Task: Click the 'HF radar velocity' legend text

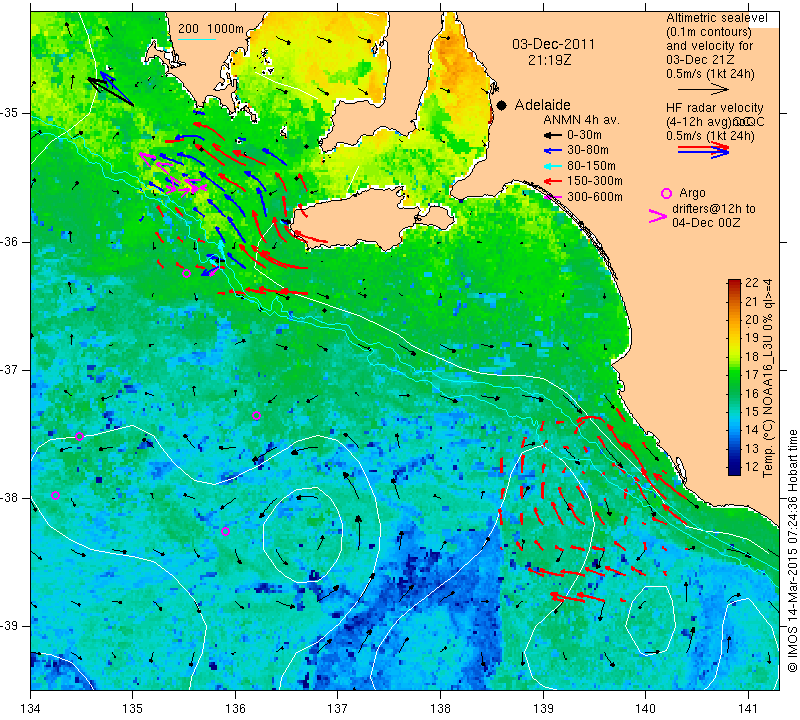Action: (x=715, y=108)
